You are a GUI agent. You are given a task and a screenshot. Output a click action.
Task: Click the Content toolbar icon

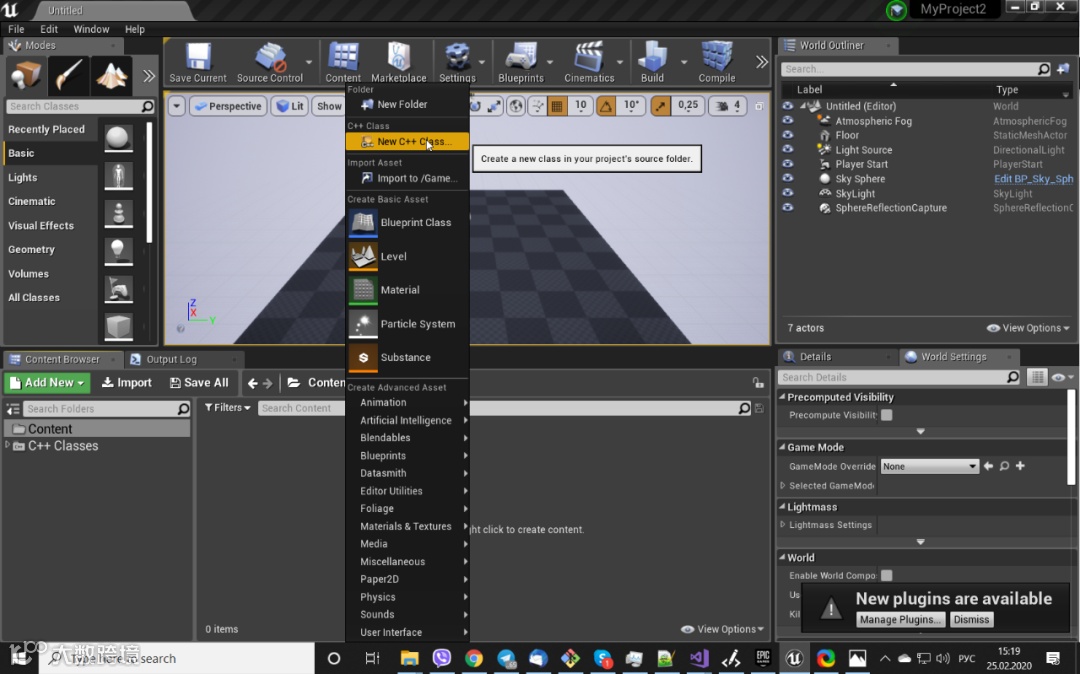tap(343, 57)
